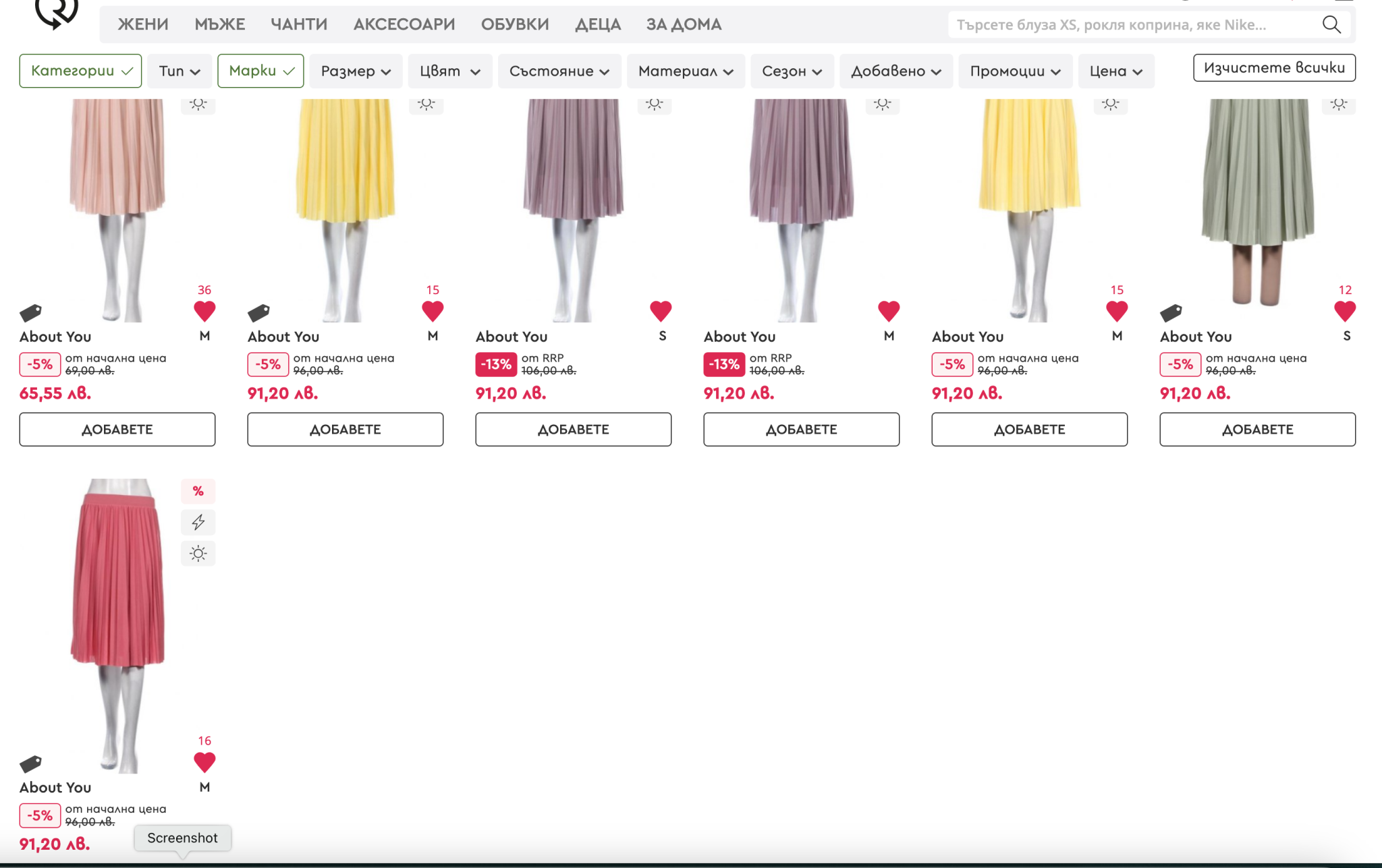Click the sun season icon on the red skirt
Screen dimensions: 1382x868
tap(198, 554)
